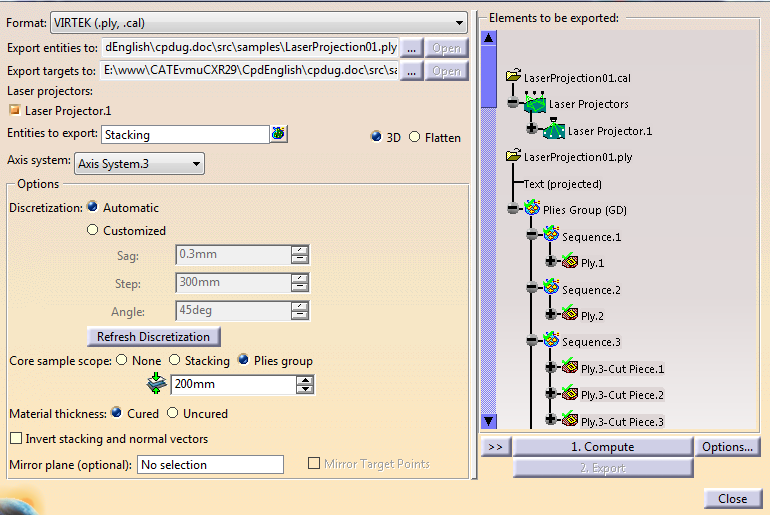This screenshot has height=515, width=770.
Task: Select the Laser Projectors node icon
Action: [535, 103]
